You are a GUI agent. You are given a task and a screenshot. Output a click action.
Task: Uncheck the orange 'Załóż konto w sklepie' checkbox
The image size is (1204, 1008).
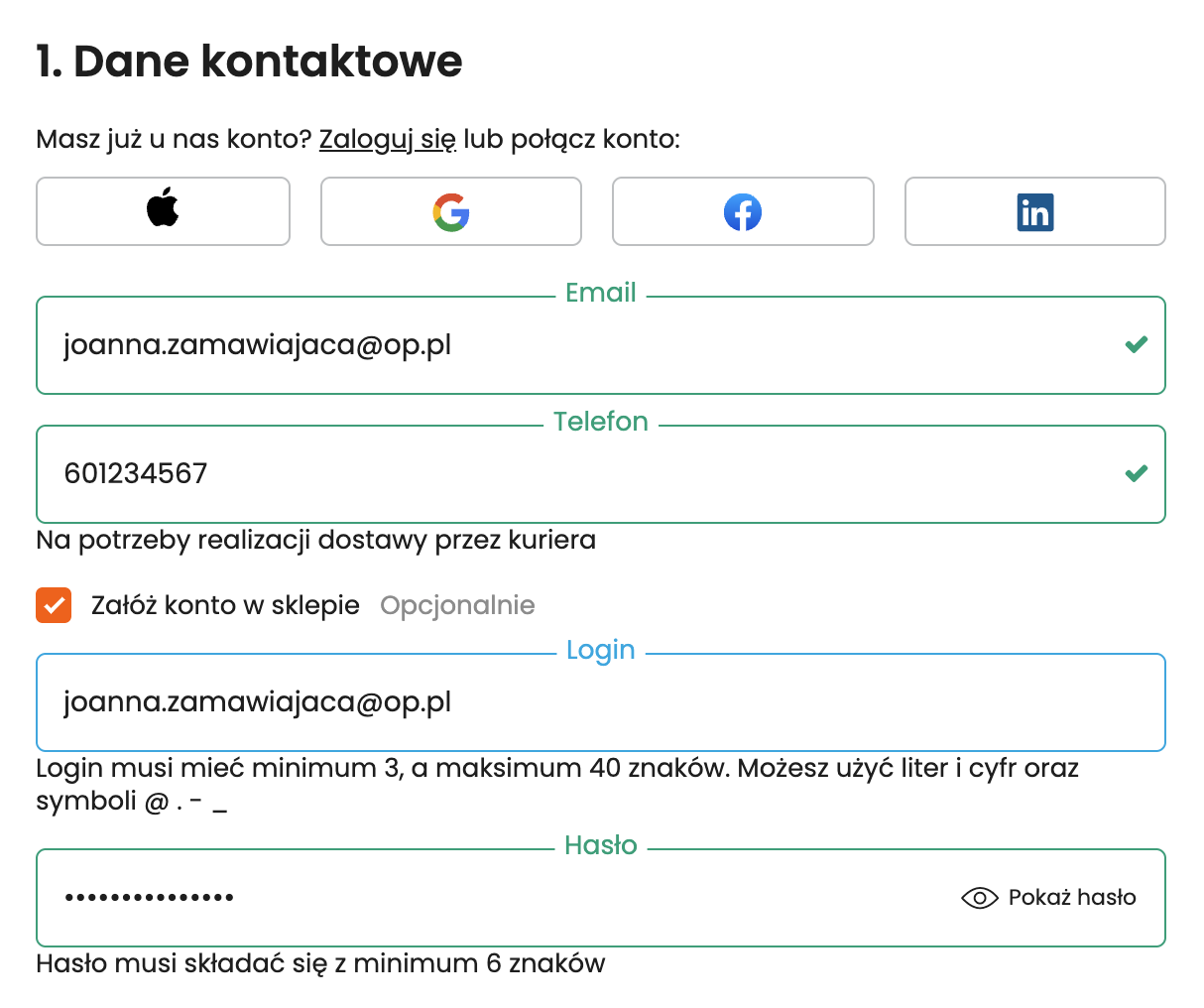(x=54, y=605)
